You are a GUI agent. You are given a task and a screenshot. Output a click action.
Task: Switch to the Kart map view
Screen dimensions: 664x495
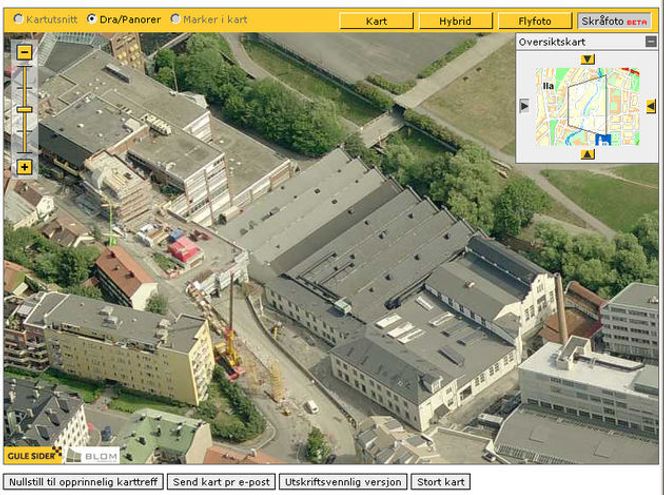click(376, 20)
